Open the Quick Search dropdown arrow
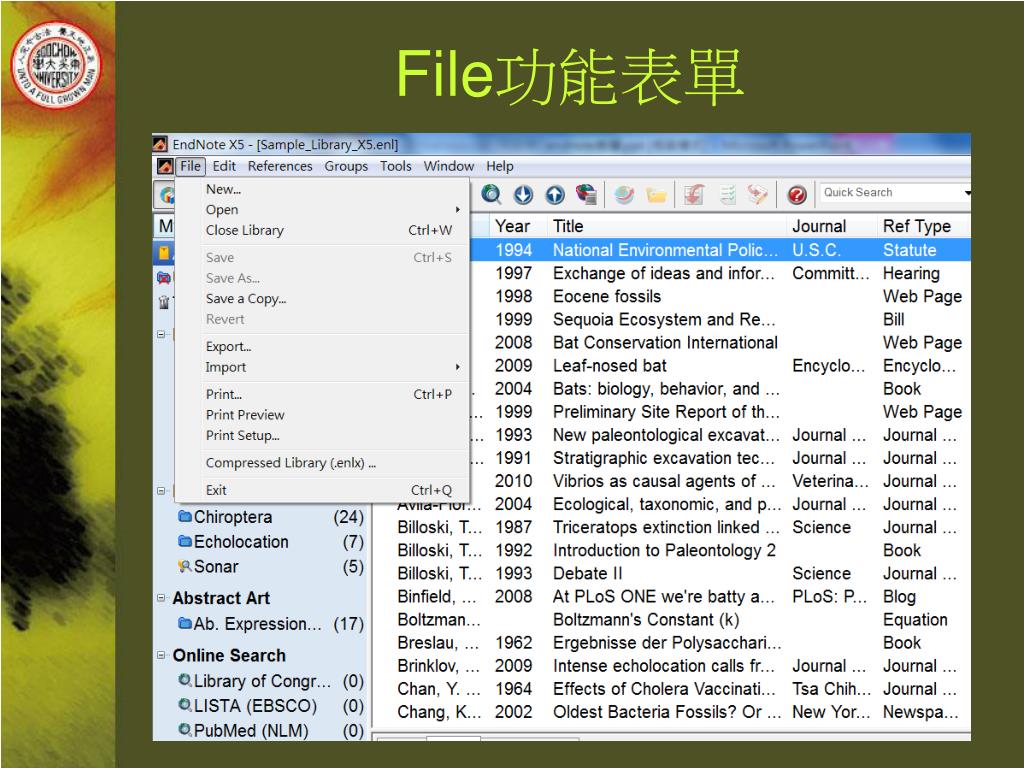 (967, 193)
